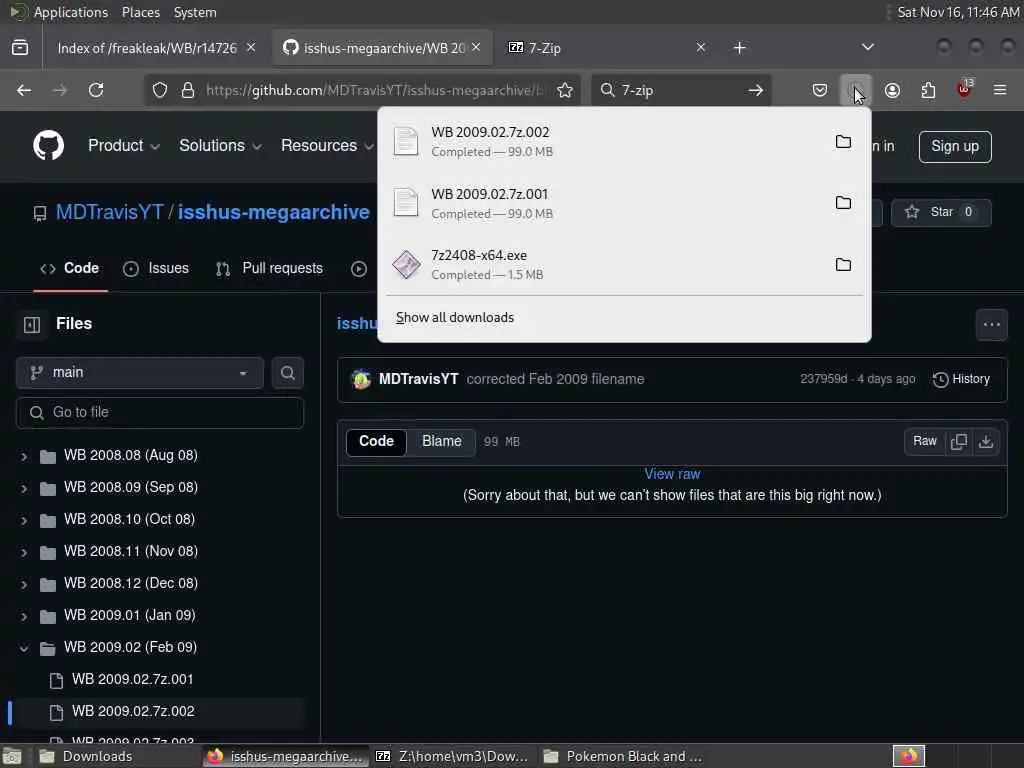
Task: Bookmark this page with star icon
Action: point(565,90)
